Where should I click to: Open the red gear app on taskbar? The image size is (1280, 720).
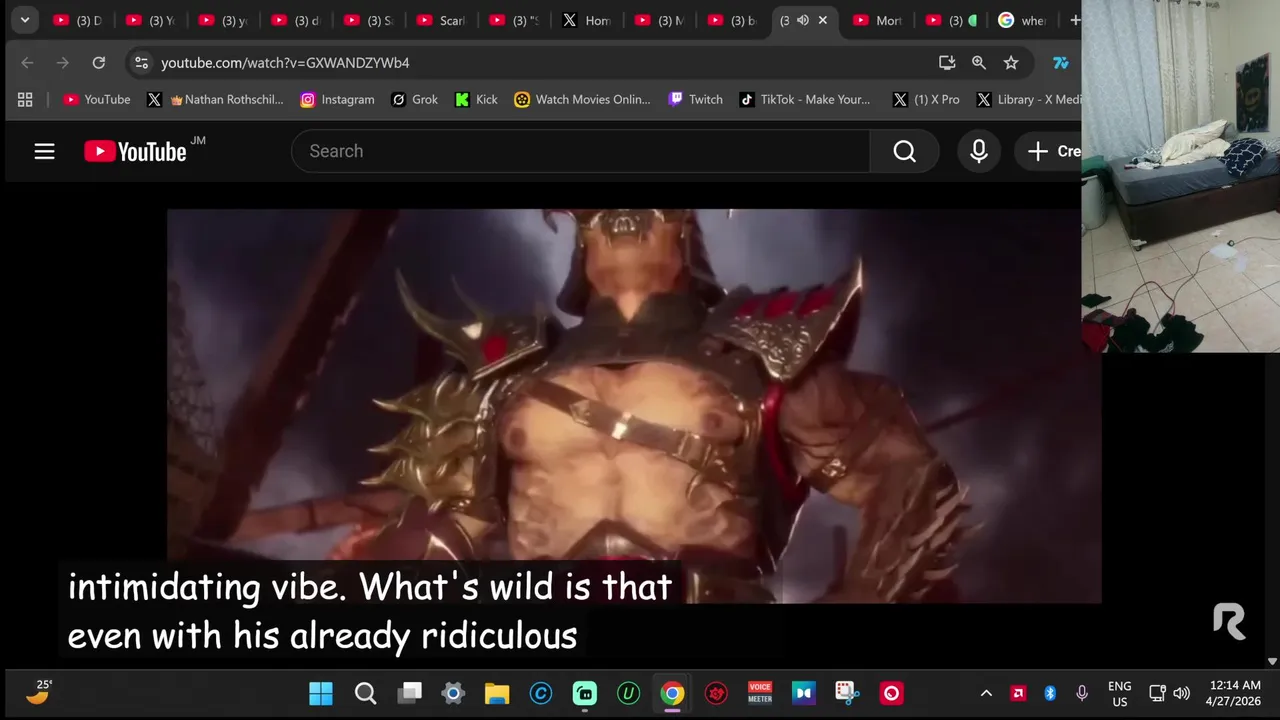[x=716, y=693]
